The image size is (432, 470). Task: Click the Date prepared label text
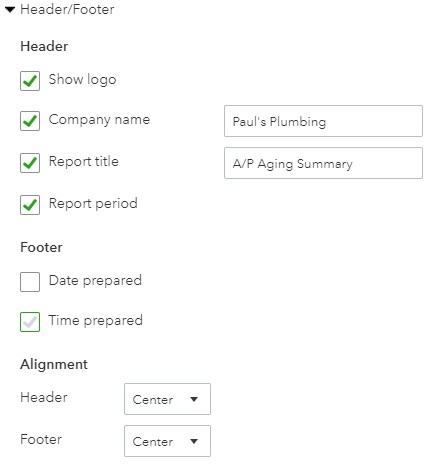95,281
